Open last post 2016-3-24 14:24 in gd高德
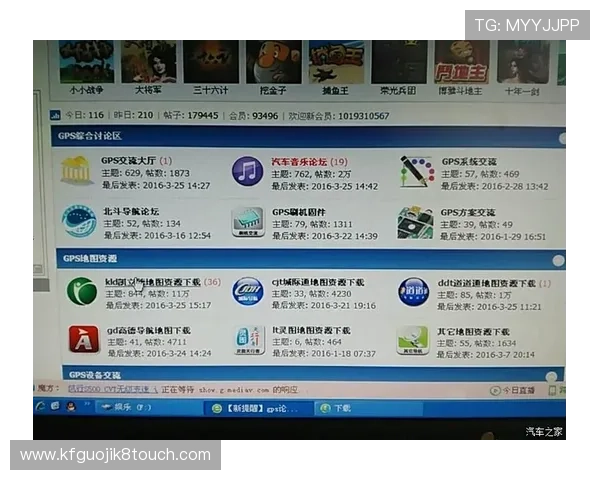The width and height of the screenshot is (600, 480). pos(179,353)
